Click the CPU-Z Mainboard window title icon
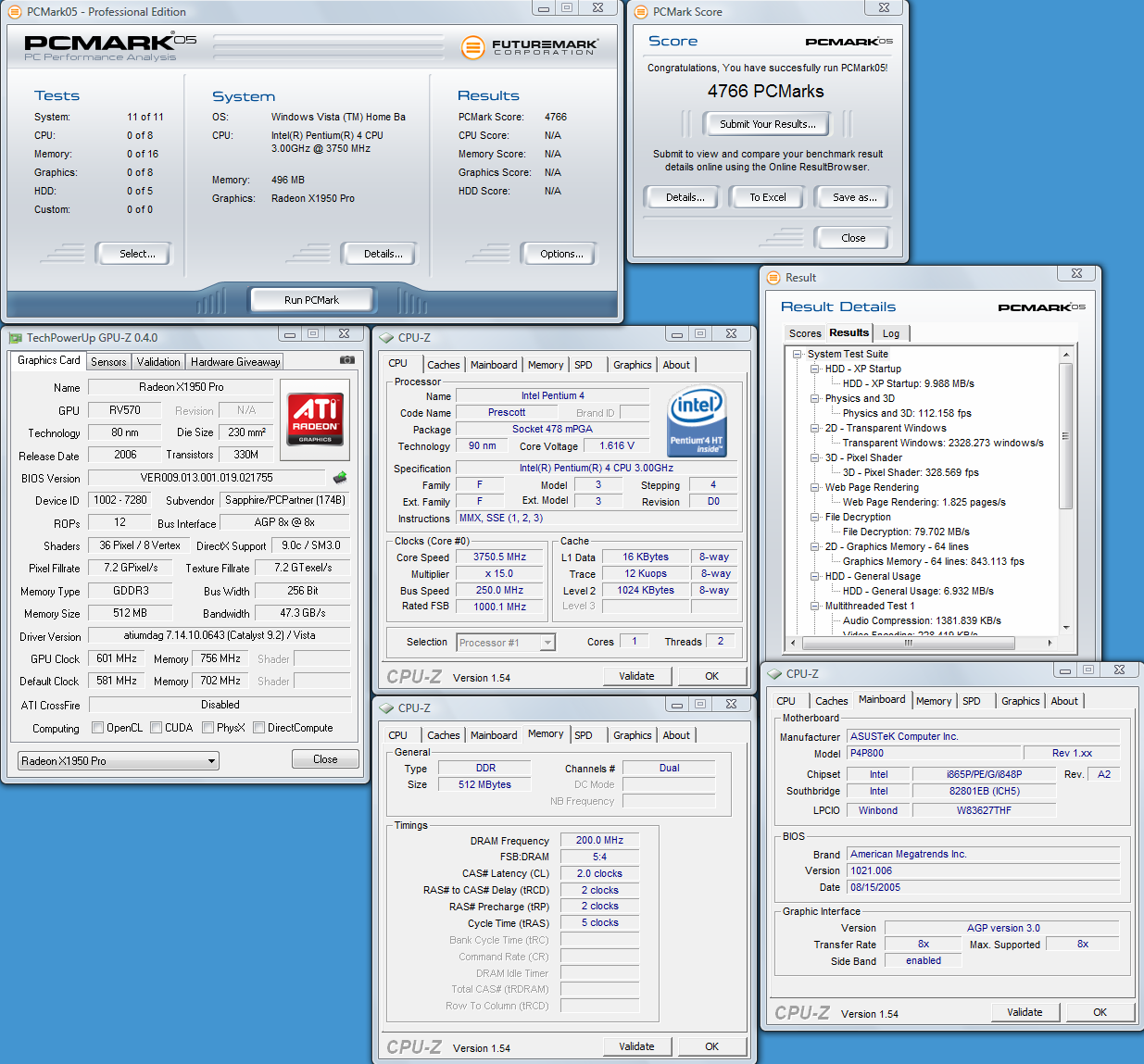This screenshot has height=1064, width=1144. [774, 674]
